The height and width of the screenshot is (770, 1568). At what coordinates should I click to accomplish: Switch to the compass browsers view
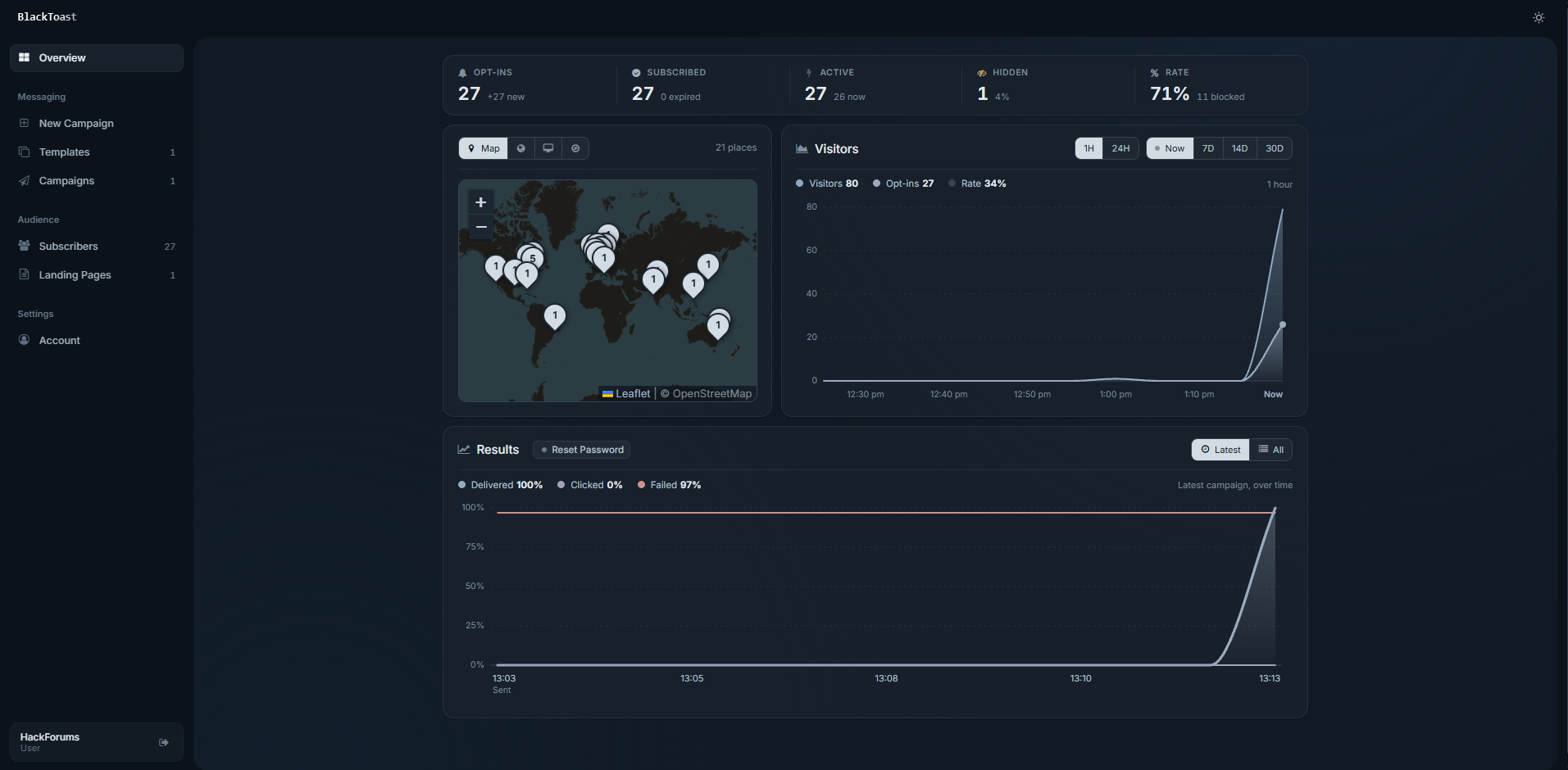click(x=575, y=148)
